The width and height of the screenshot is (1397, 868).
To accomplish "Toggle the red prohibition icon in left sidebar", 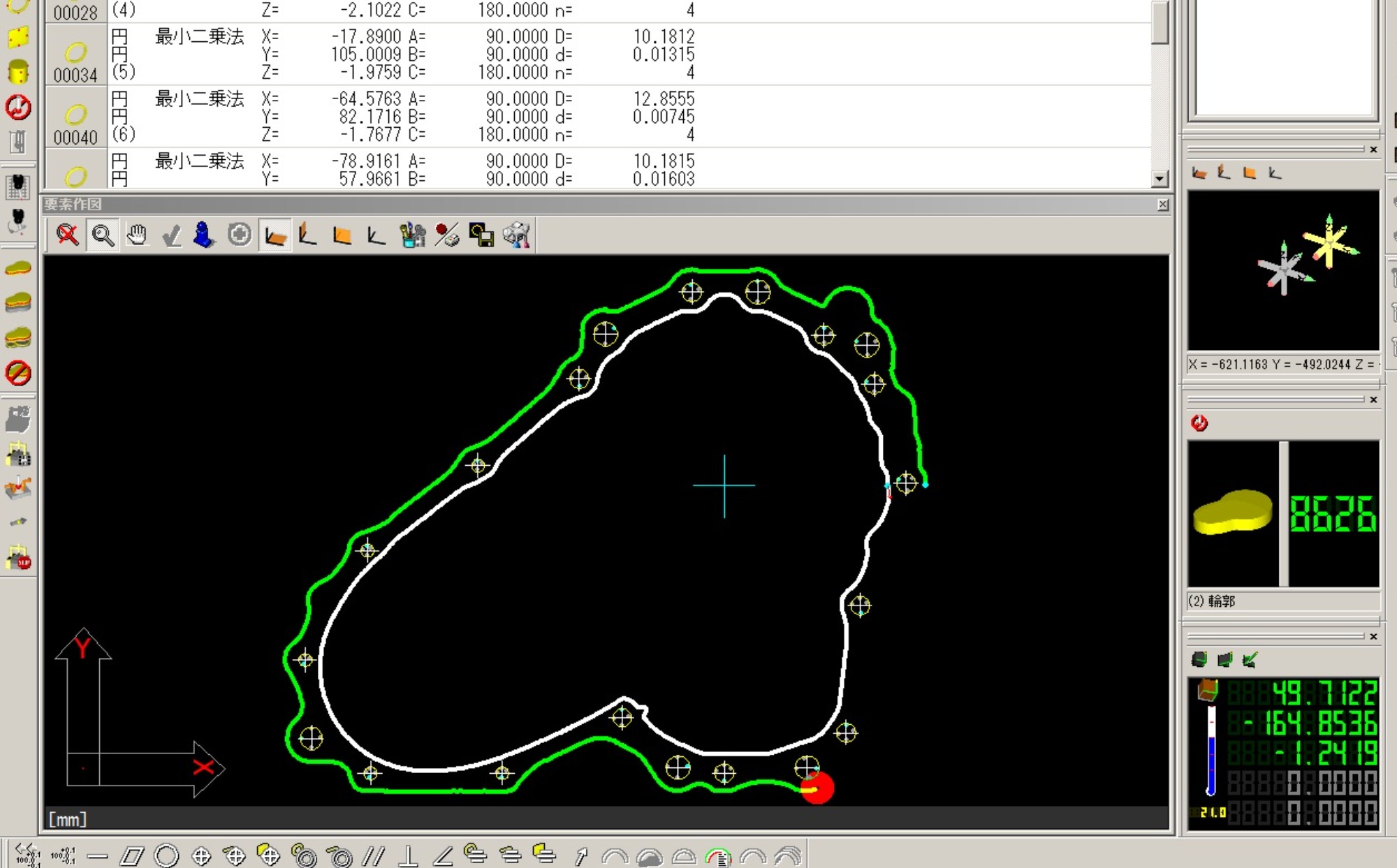I will tap(17, 373).
